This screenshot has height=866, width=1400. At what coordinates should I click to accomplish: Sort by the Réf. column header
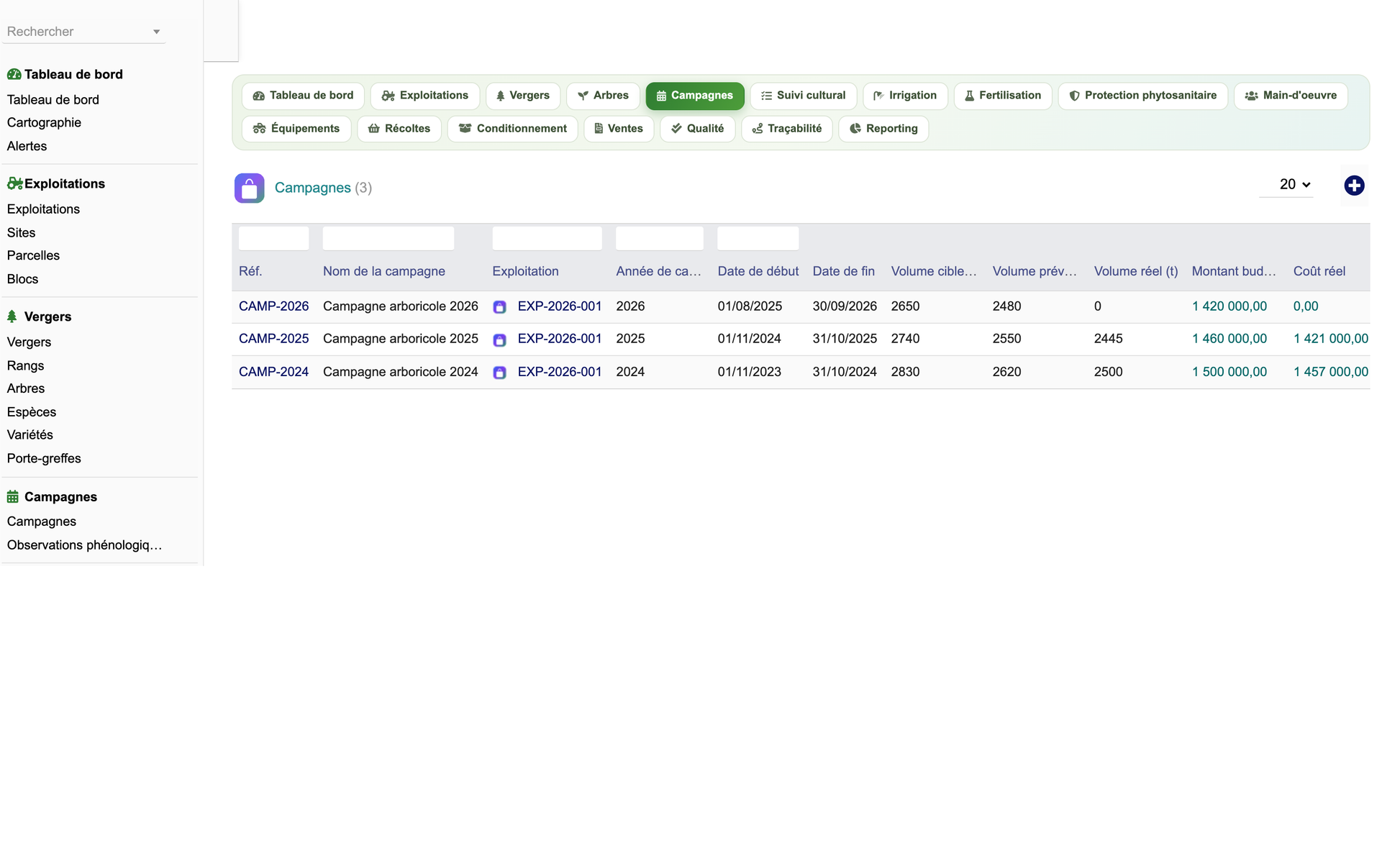click(x=250, y=271)
